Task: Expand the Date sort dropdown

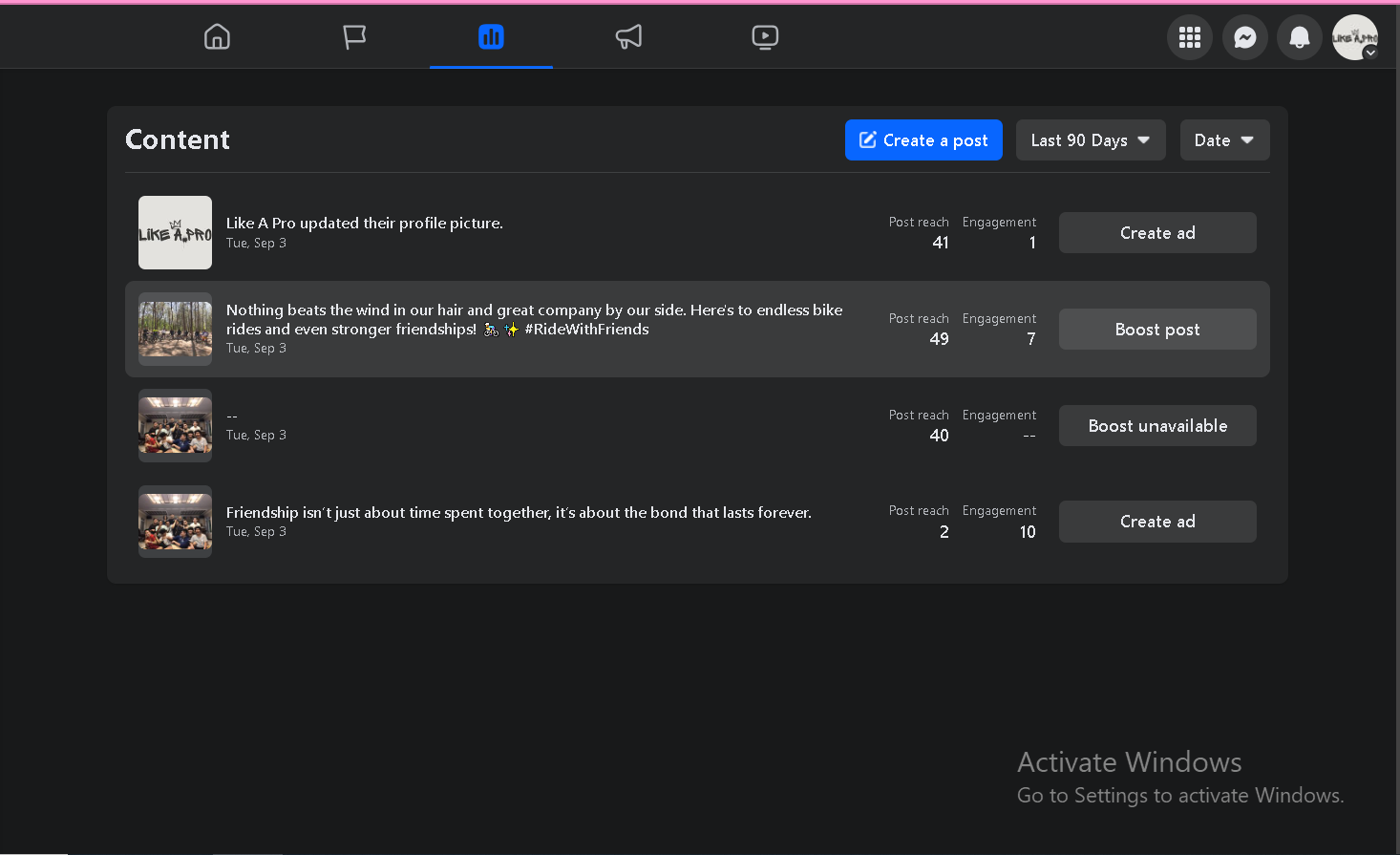Action: tap(1224, 140)
